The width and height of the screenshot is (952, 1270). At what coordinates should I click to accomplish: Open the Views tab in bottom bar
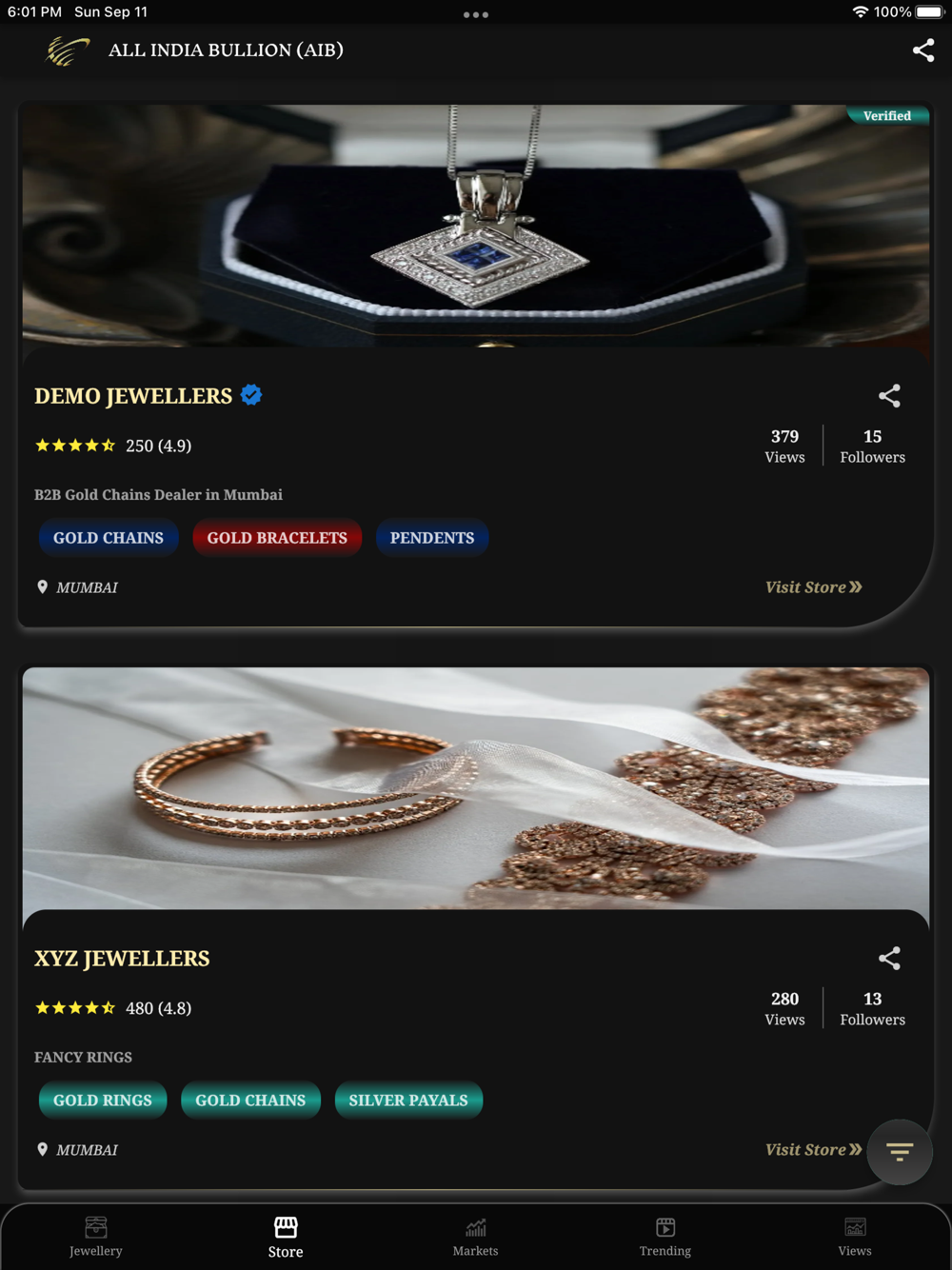click(855, 1237)
